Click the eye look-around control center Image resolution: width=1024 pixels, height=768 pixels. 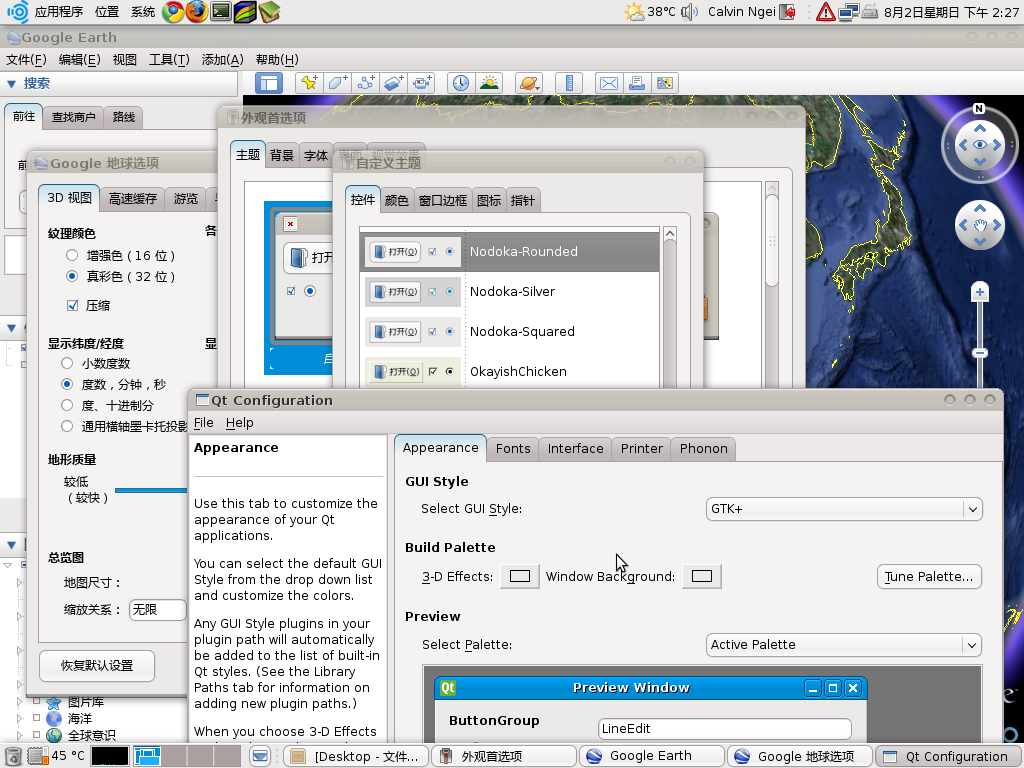[x=980, y=145]
